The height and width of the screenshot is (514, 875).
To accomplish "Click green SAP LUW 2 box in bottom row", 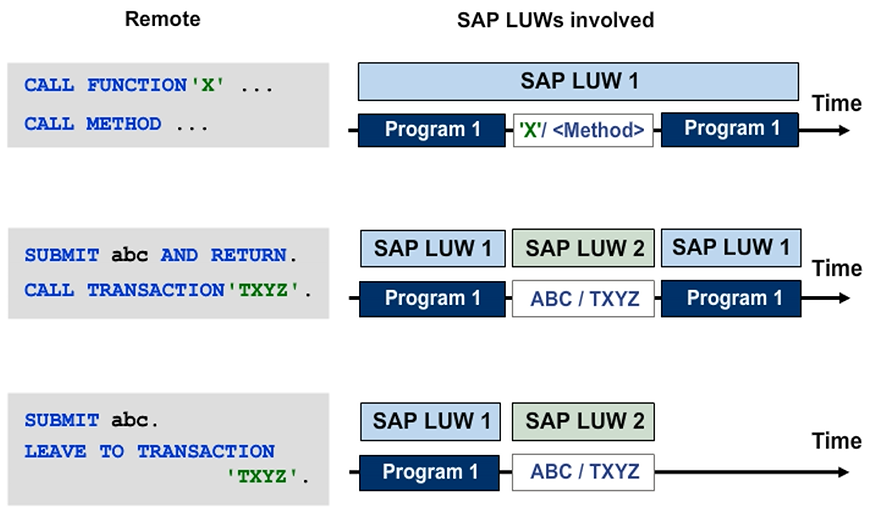I will (x=584, y=421).
